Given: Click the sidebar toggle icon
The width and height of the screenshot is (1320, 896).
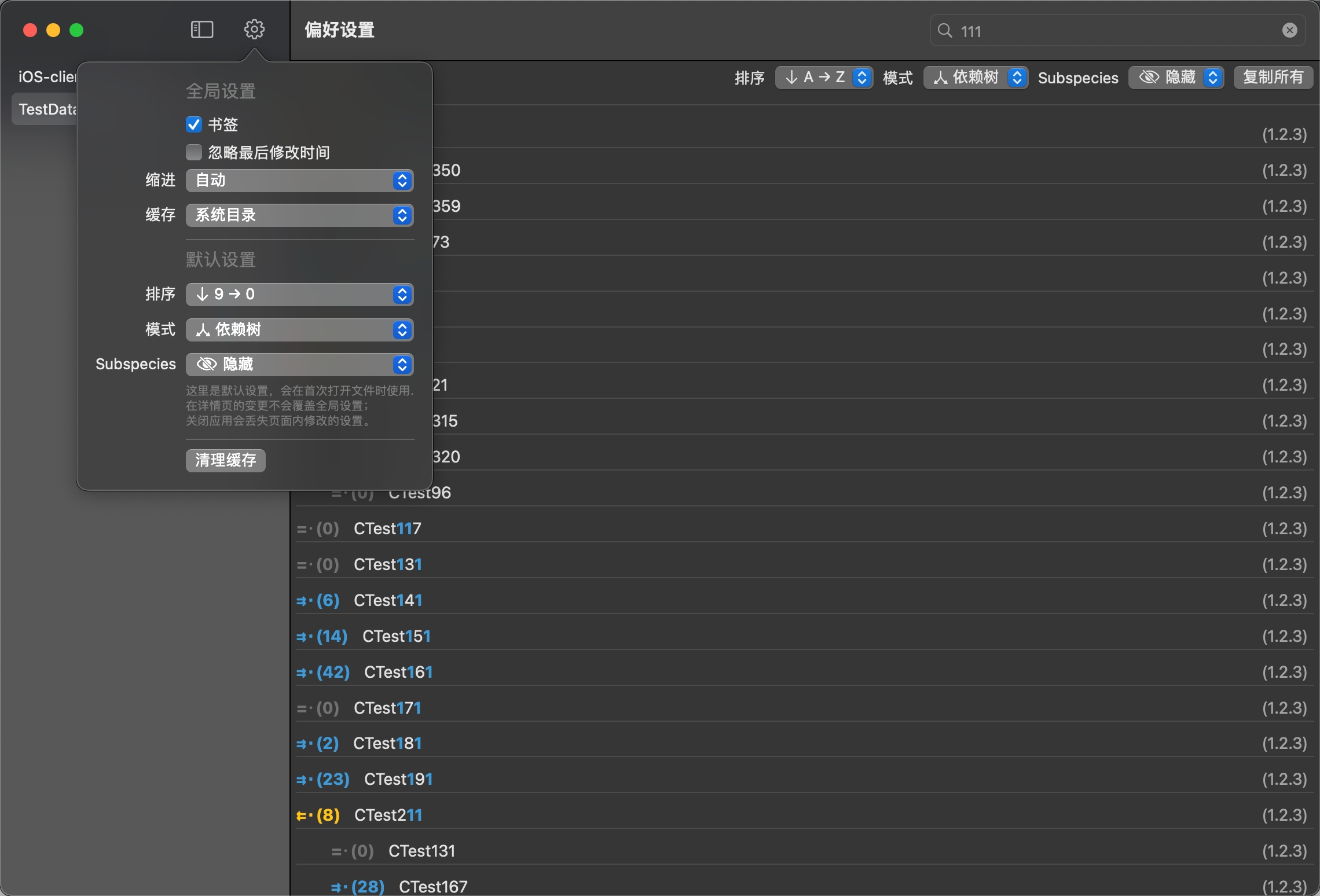Looking at the screenshot, I should click(202, 30).
